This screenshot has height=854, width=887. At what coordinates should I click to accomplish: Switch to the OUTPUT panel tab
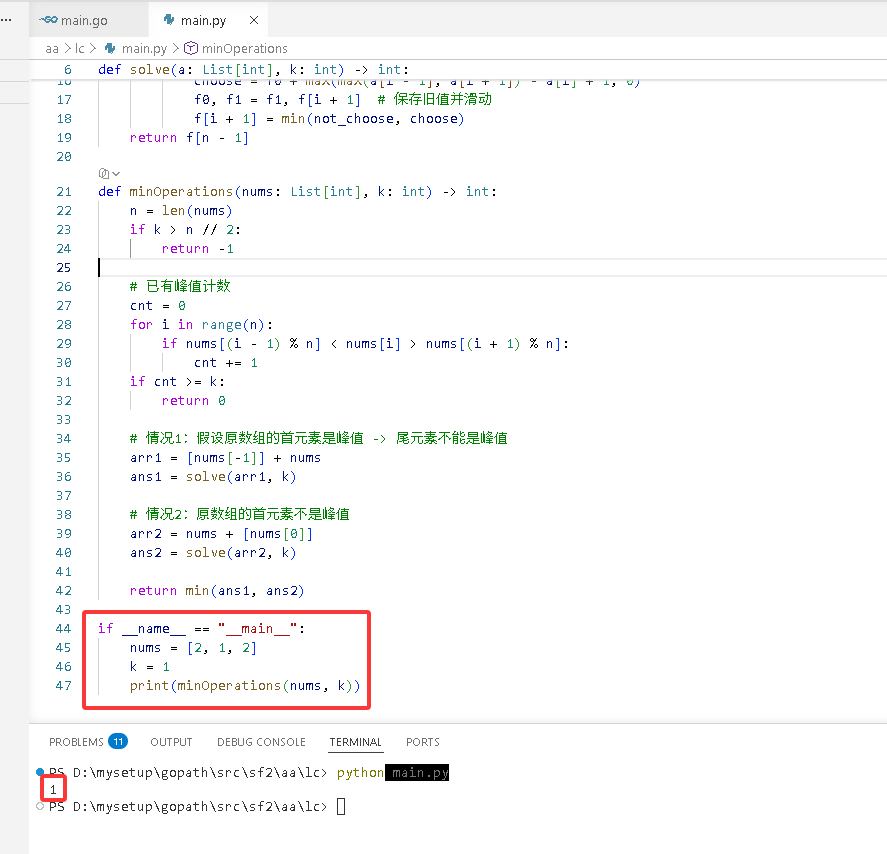[171, 741]
